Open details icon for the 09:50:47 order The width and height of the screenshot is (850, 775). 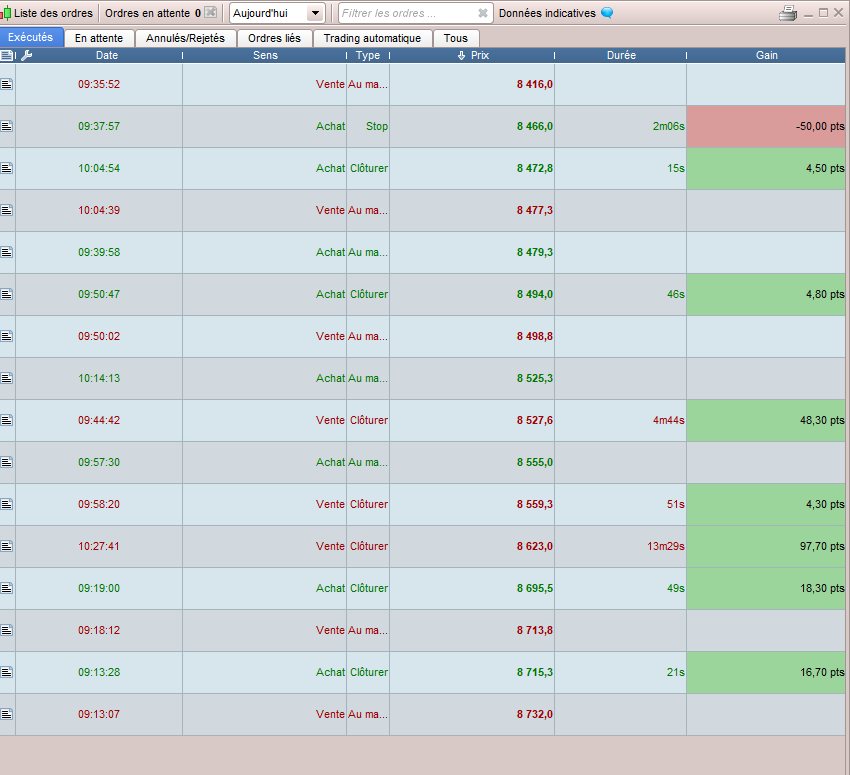click(7, 294)
